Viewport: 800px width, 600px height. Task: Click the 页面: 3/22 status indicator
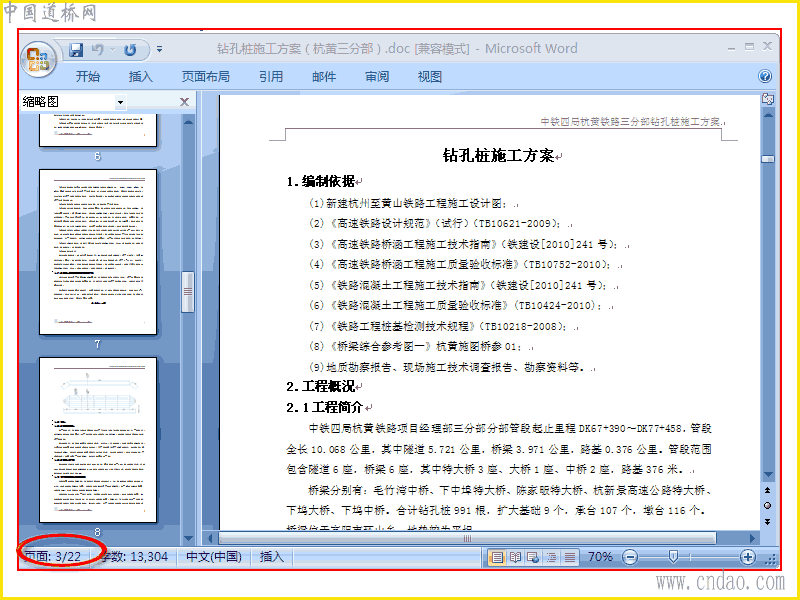pyautogui.click(x=53, y=556)
